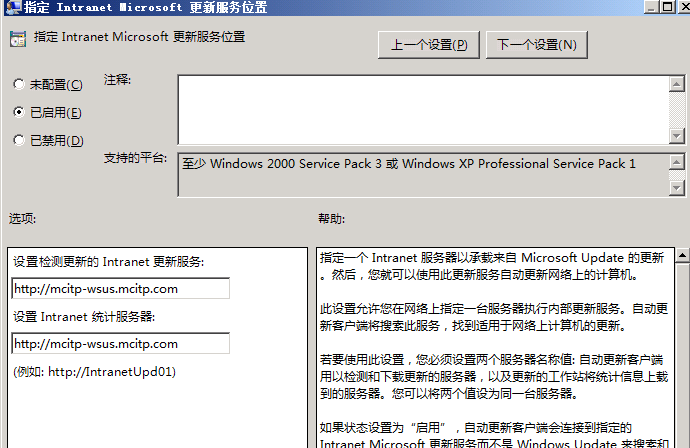Click down arrow of the 注释 scrollbar
The image size is (690, 448).
676,136
